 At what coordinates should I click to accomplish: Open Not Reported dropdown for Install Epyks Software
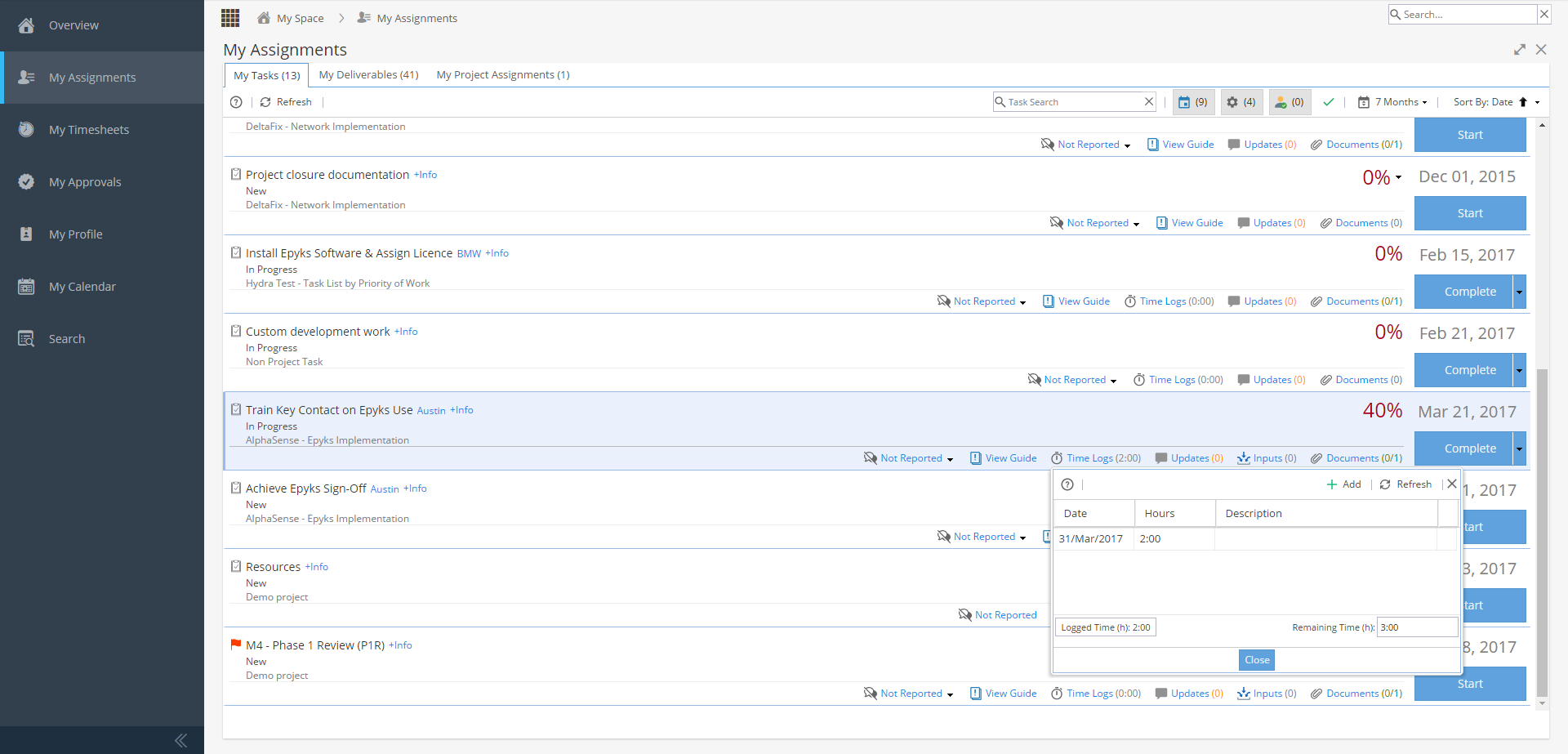[x=982, y=301]
